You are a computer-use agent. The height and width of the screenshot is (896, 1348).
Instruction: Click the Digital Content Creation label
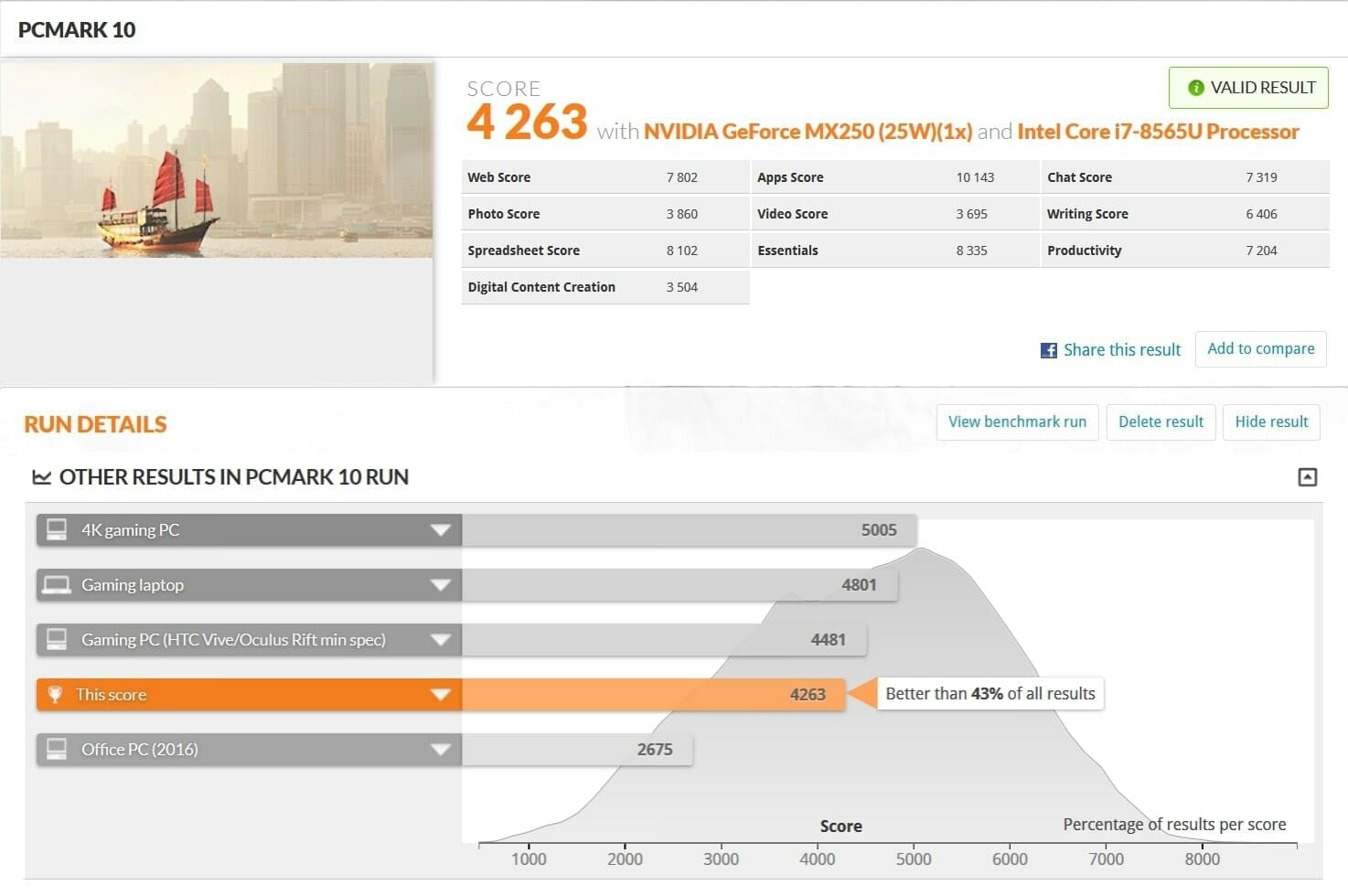pyautogui.click(x=541, y=287)
